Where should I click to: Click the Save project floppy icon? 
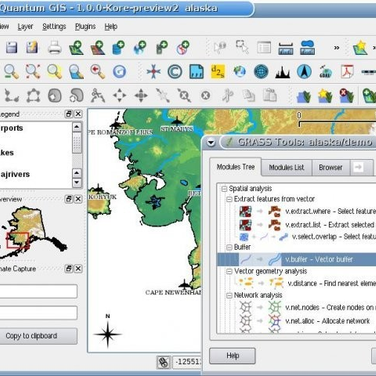click(x=11, y=48)
